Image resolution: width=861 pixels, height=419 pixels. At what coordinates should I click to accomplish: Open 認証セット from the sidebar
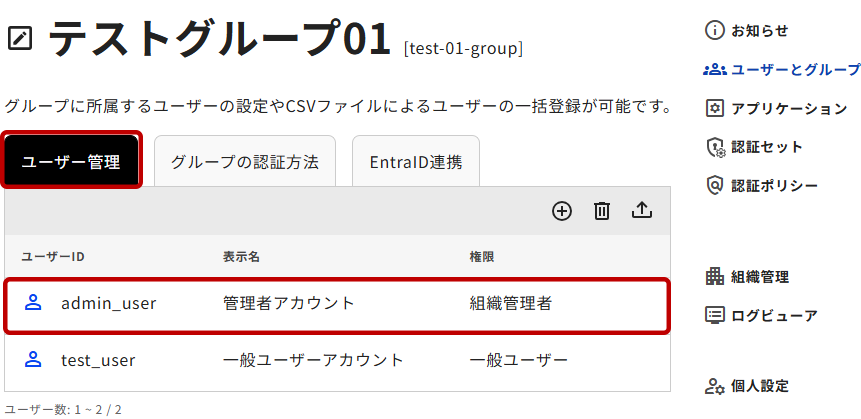tap(766, 147)
